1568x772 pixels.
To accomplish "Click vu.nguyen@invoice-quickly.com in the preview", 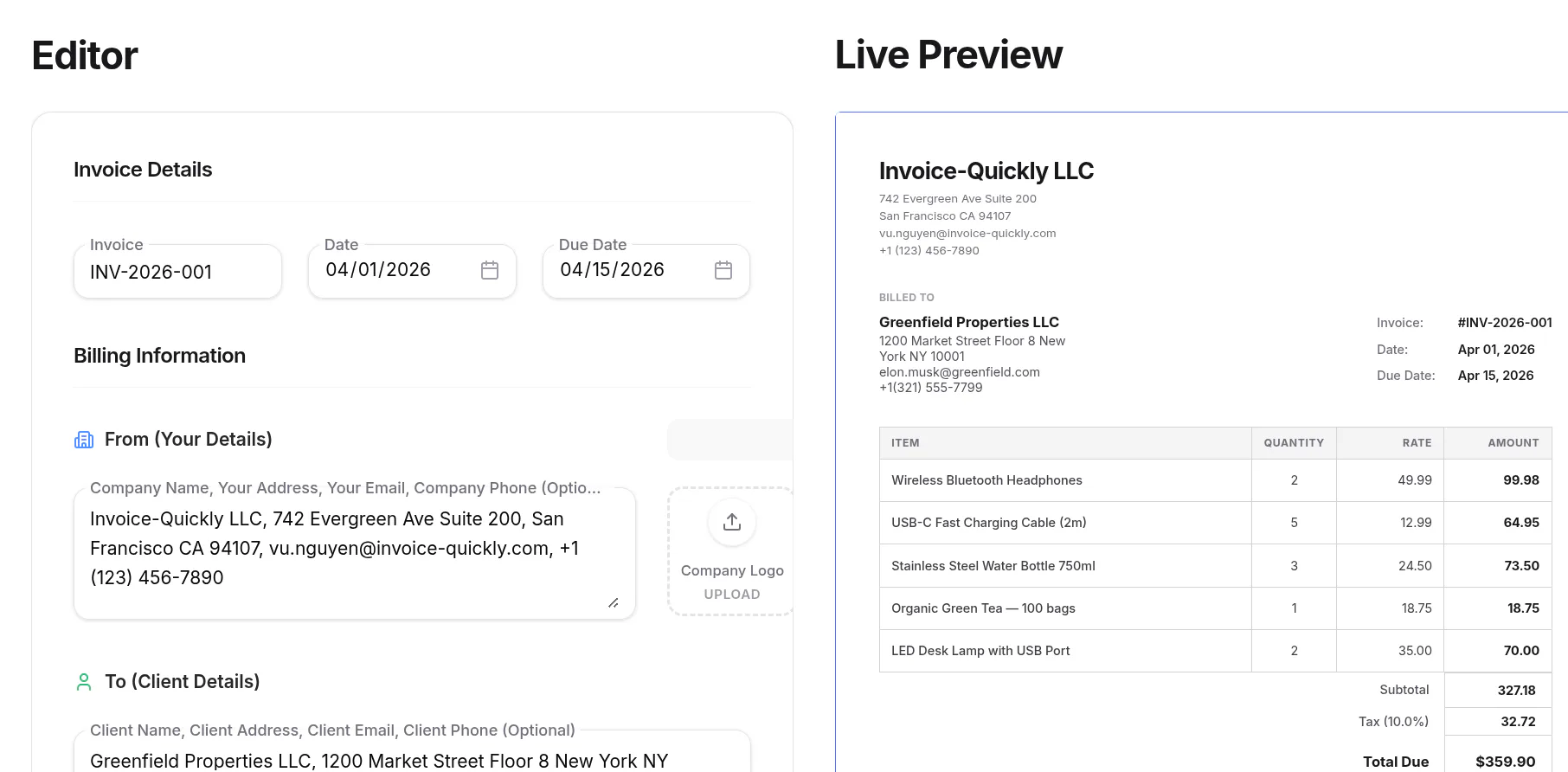I will (967, 234).
